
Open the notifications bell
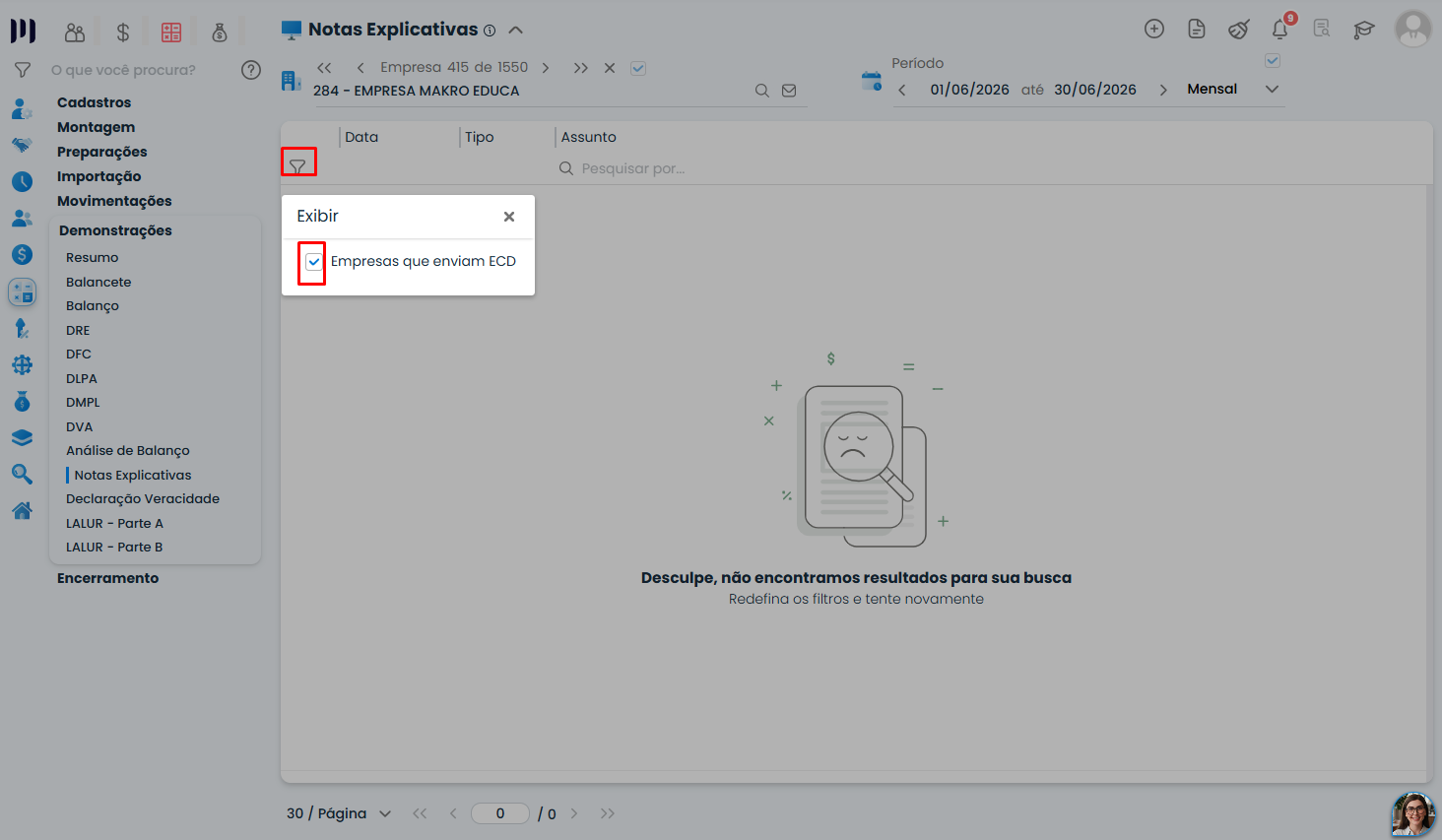tap(1280, 30)
